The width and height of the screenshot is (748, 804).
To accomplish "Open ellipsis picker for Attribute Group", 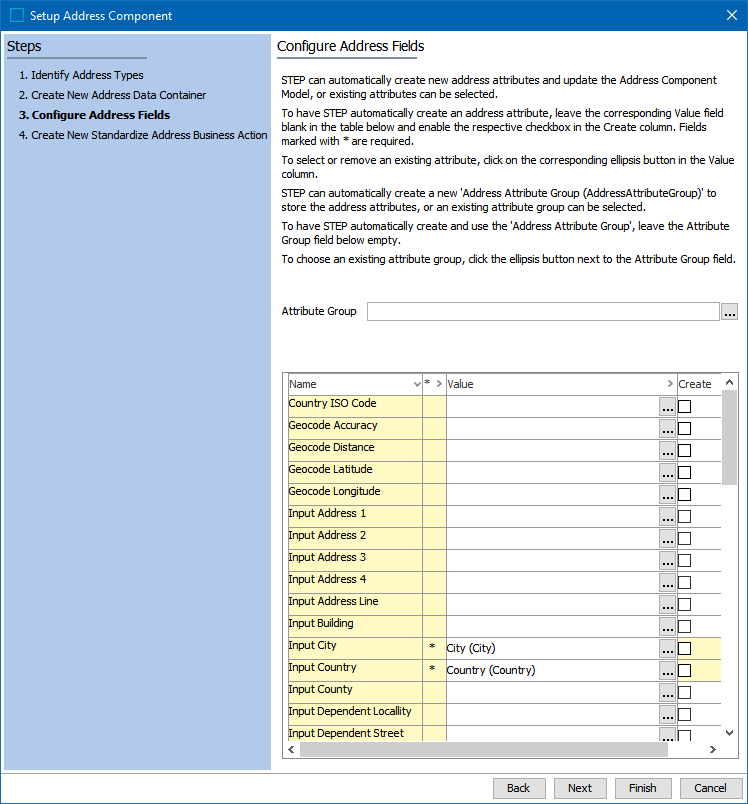I will coord(729,311).
